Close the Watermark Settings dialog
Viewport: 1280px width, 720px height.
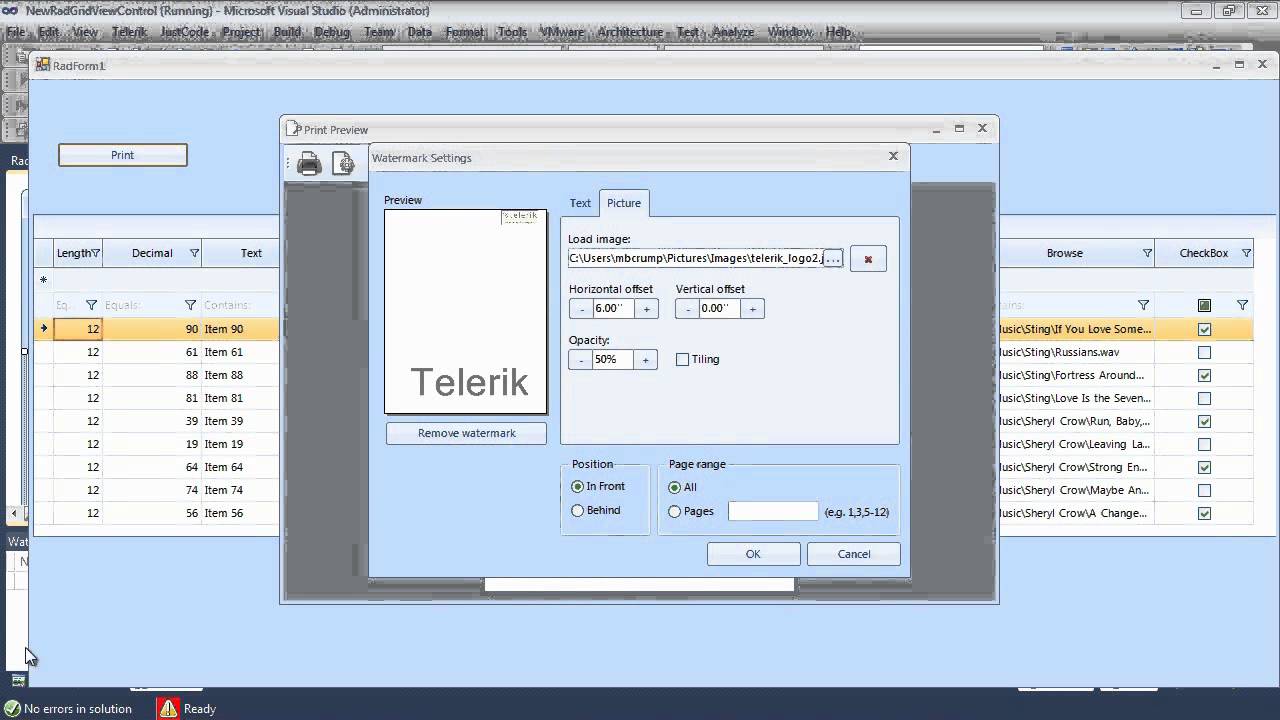click(x=893, y=156)
